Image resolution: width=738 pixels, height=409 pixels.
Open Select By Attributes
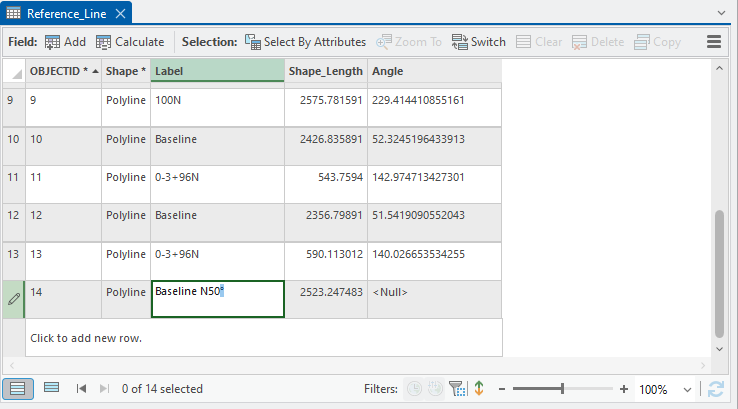pos(305,42)
